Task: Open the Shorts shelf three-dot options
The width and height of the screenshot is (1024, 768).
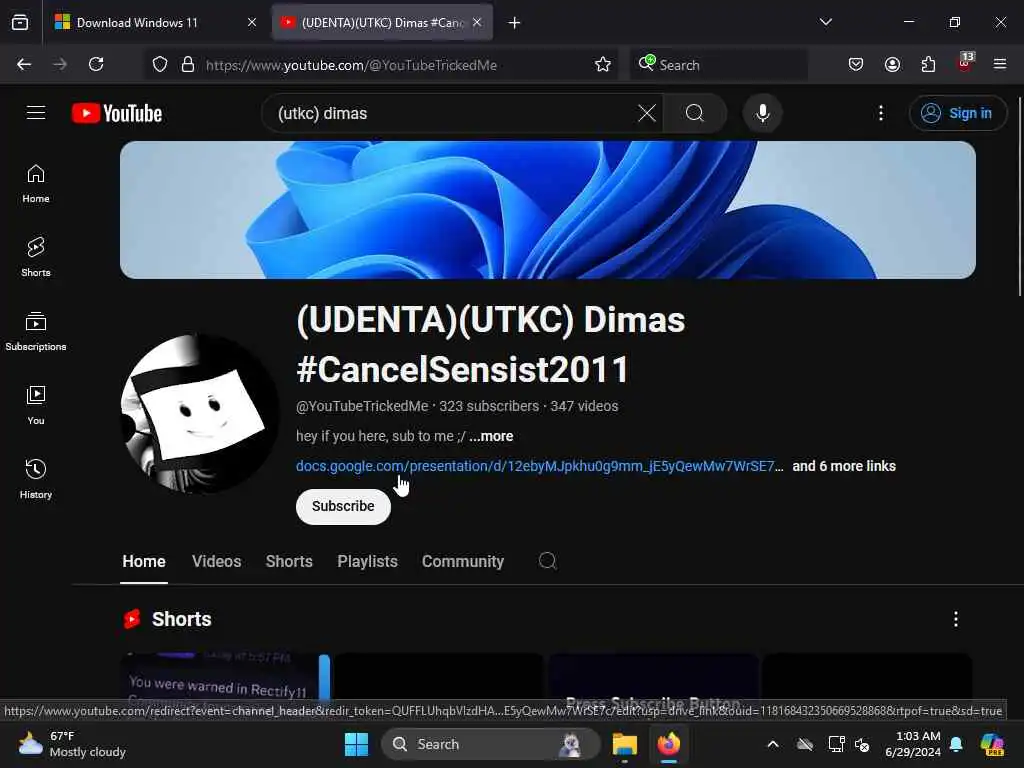Action: tap(955, 619)
